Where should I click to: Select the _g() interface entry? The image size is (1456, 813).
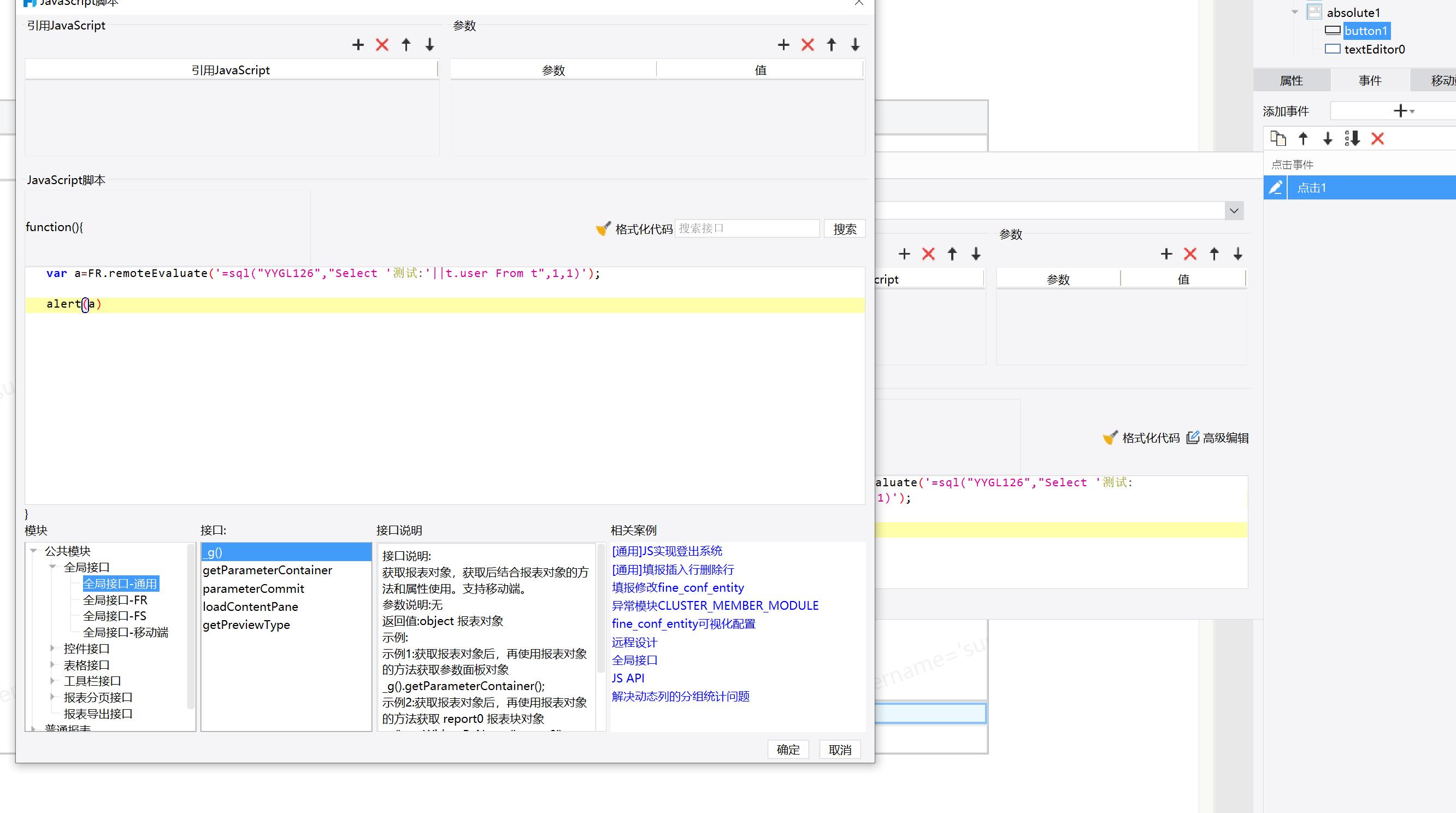point(286,552)
